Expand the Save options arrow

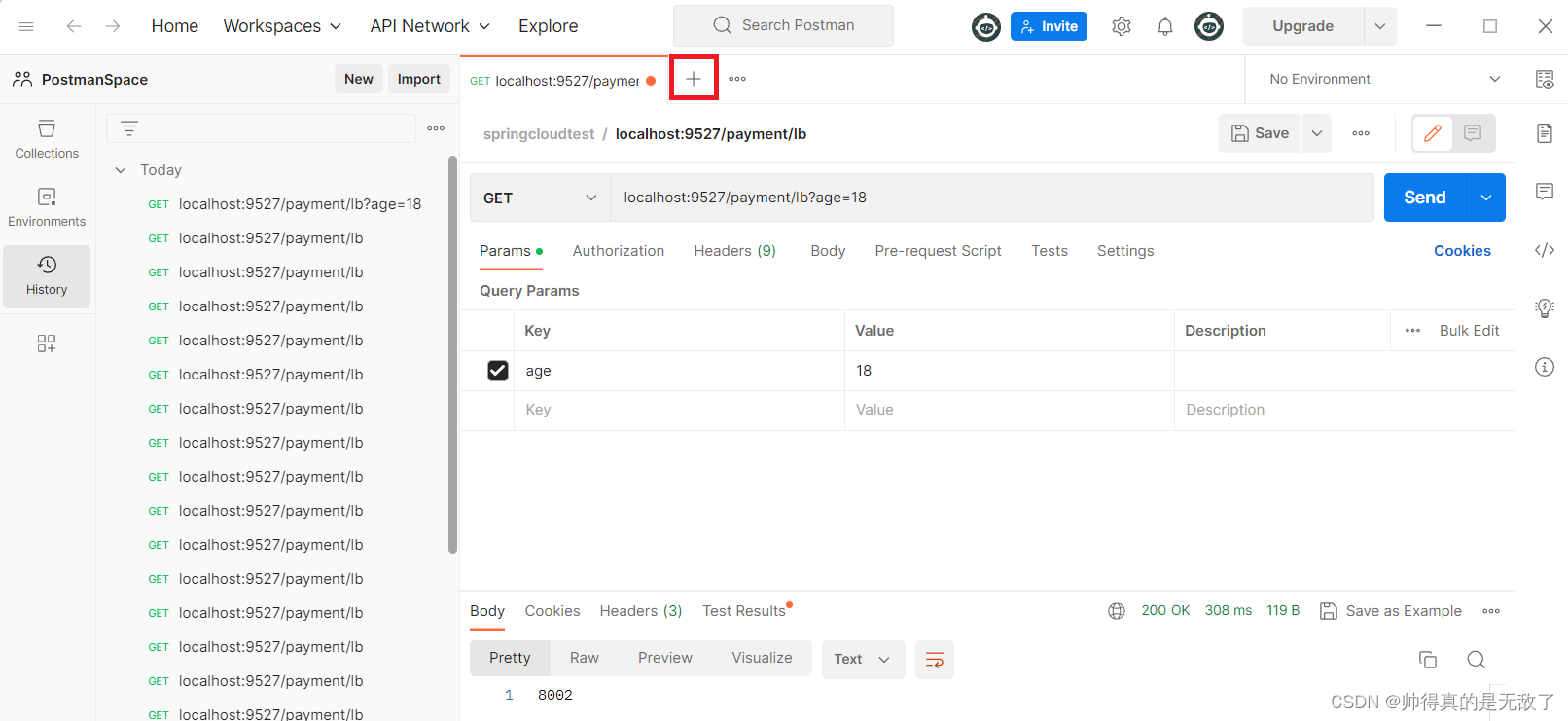tap(1317, 133)
